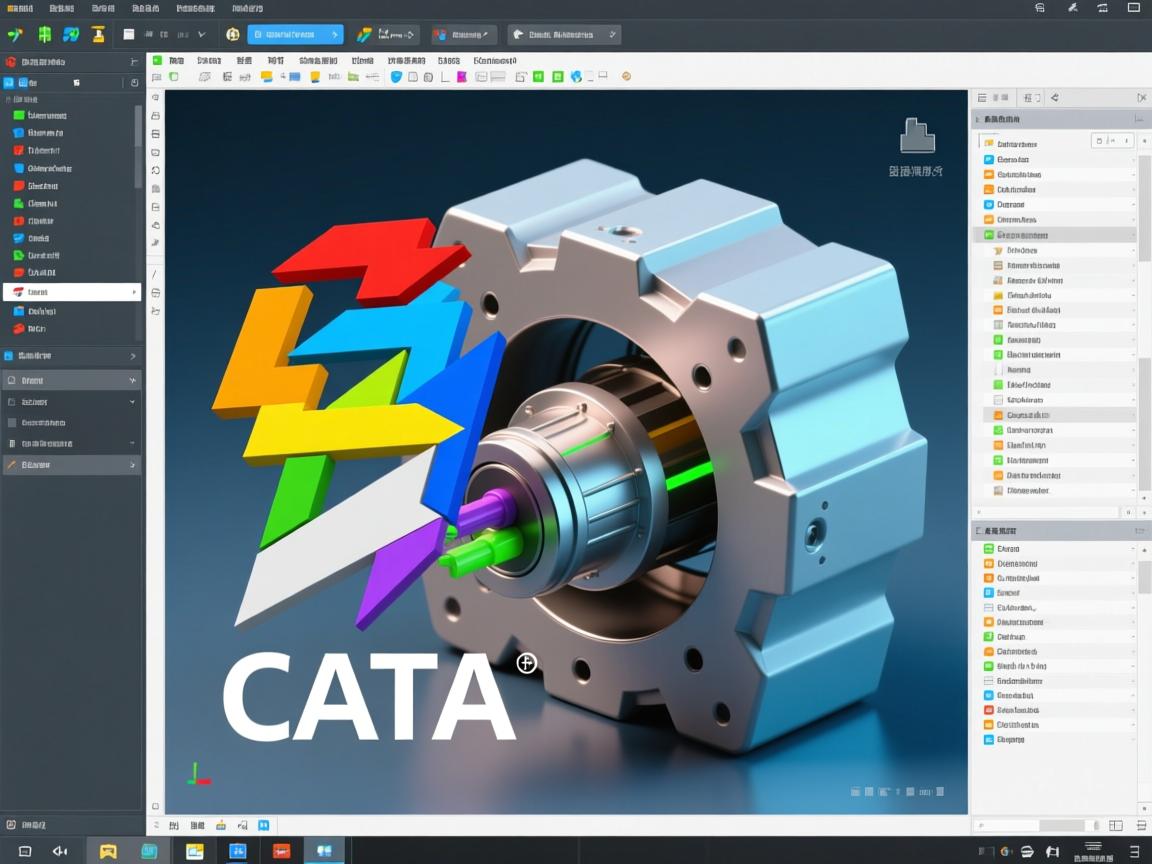Click the diagonal line tool in the vertical strip
The image size is (1152, 864).
coord(155,274)
